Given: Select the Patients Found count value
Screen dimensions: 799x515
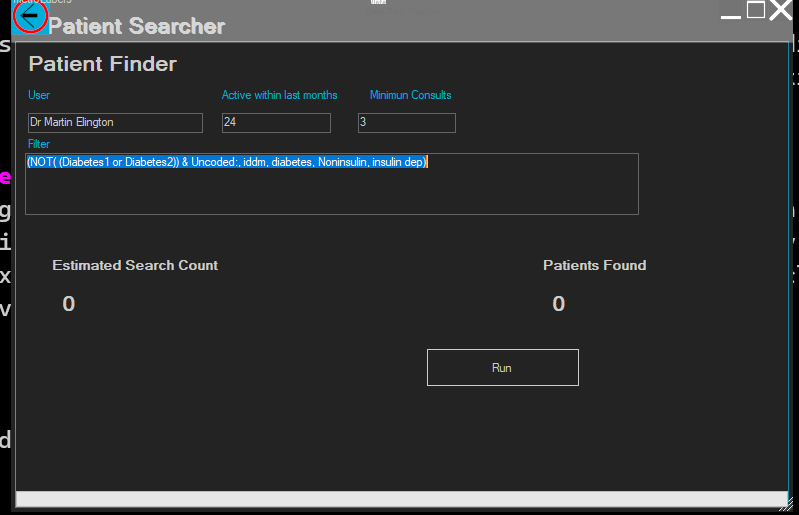Looking at the screenshot, I should click(x=558, y=304).
